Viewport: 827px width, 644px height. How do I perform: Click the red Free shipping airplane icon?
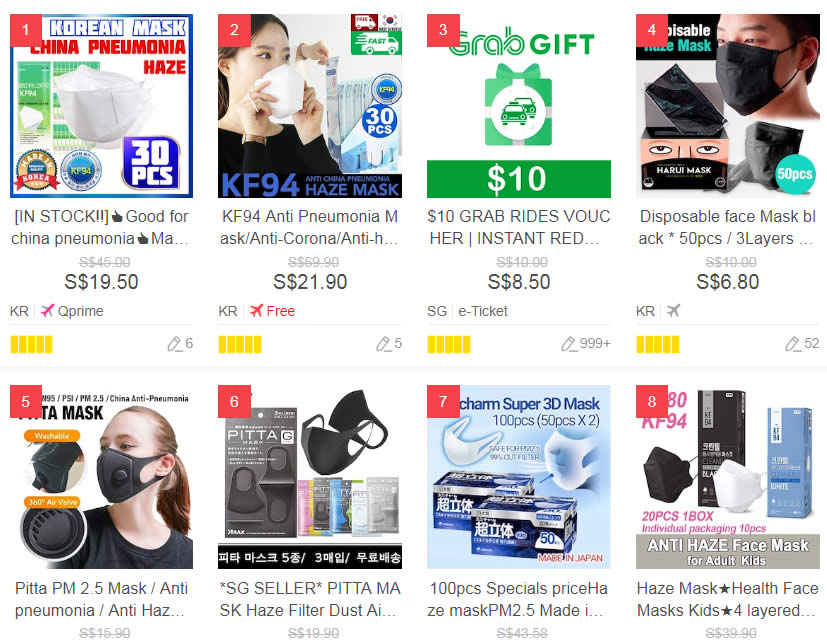256,311
